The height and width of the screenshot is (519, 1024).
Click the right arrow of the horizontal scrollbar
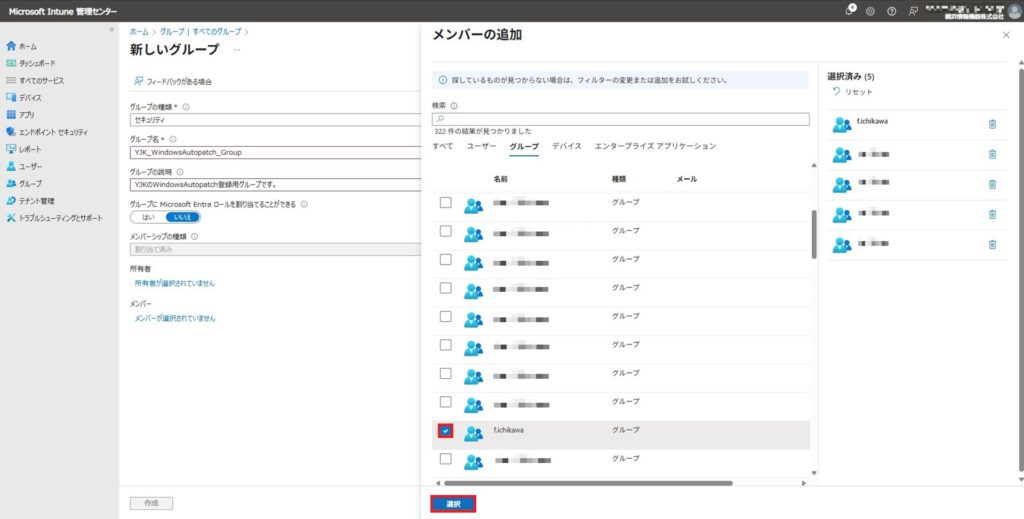point(804,483)
